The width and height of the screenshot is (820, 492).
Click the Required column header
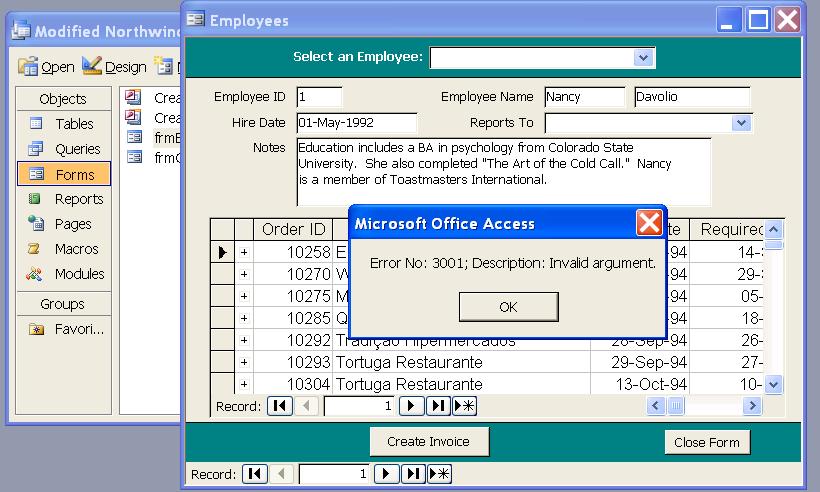point(727,230)
